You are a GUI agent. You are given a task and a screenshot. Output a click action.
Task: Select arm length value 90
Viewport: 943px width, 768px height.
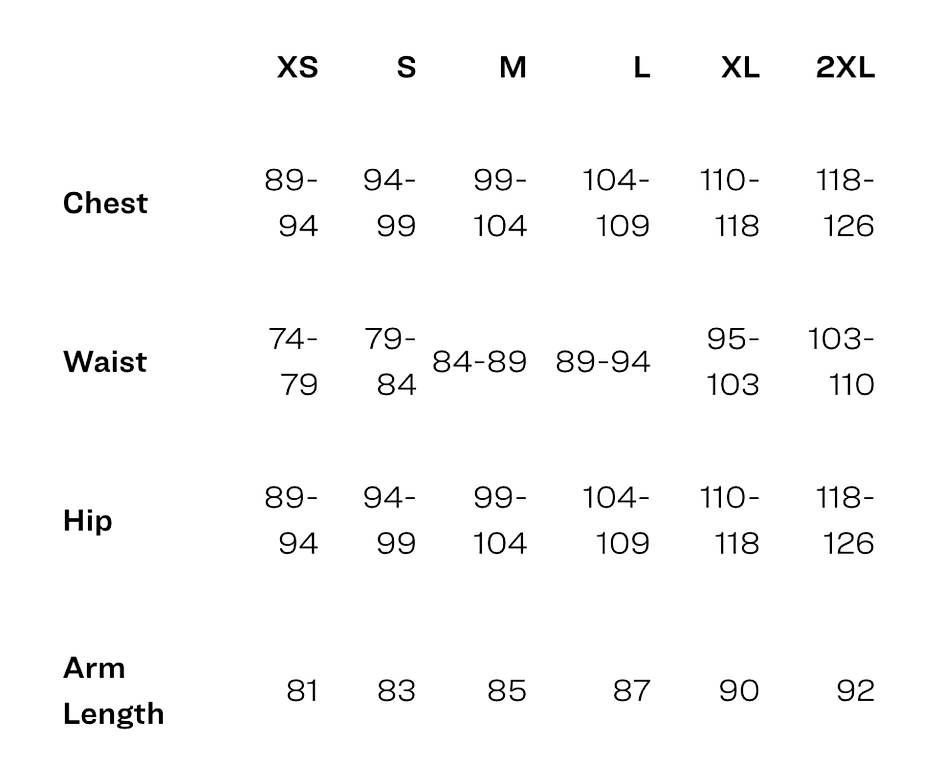click(739, 691)
